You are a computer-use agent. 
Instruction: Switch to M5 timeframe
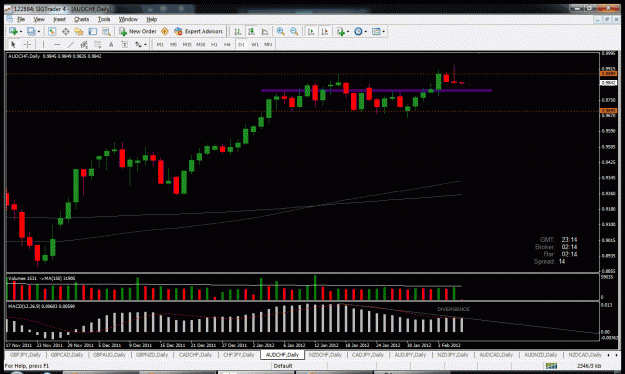(173, 45)
